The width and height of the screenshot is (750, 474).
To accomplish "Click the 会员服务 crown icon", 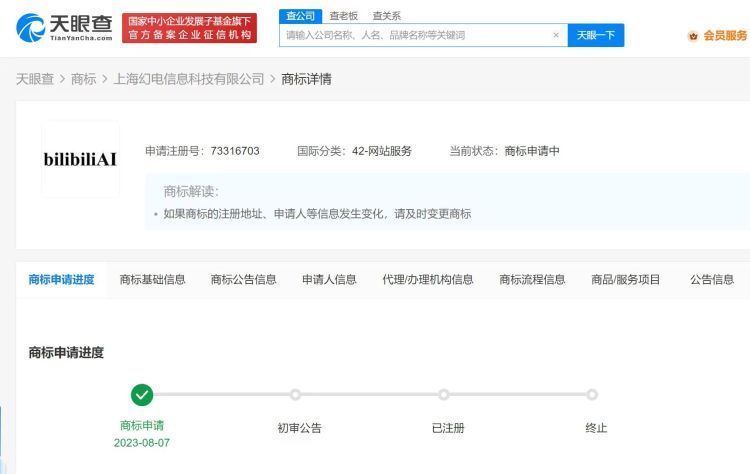I will pos(693,36).
